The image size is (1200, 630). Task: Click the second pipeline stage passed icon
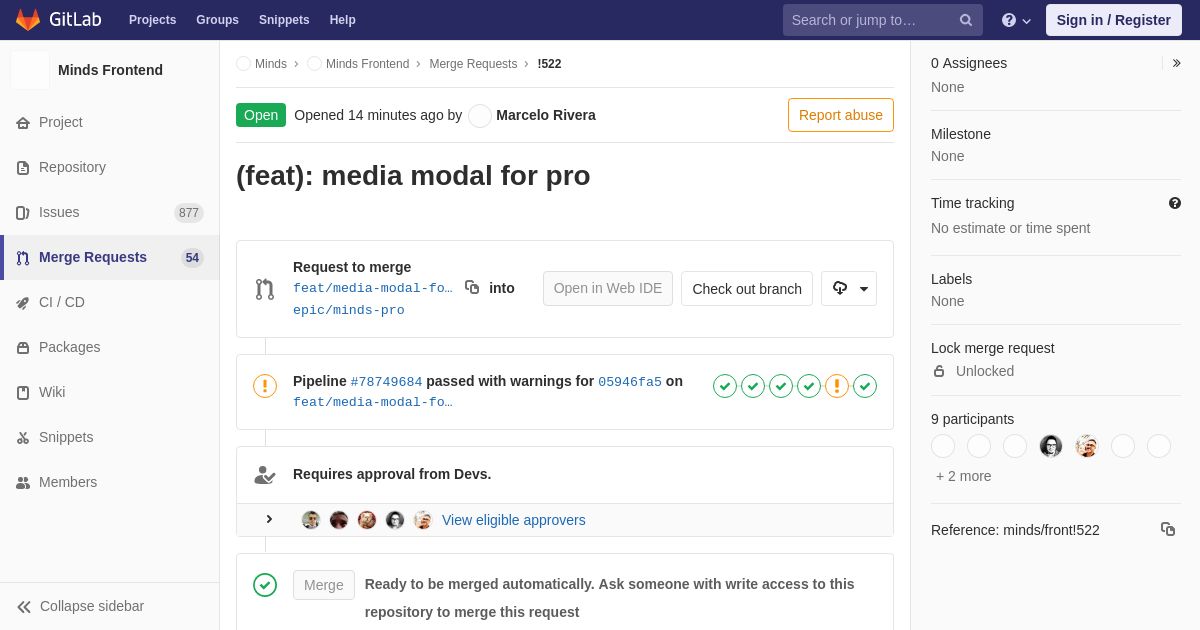pyautogui.click(x=753, y=386)
